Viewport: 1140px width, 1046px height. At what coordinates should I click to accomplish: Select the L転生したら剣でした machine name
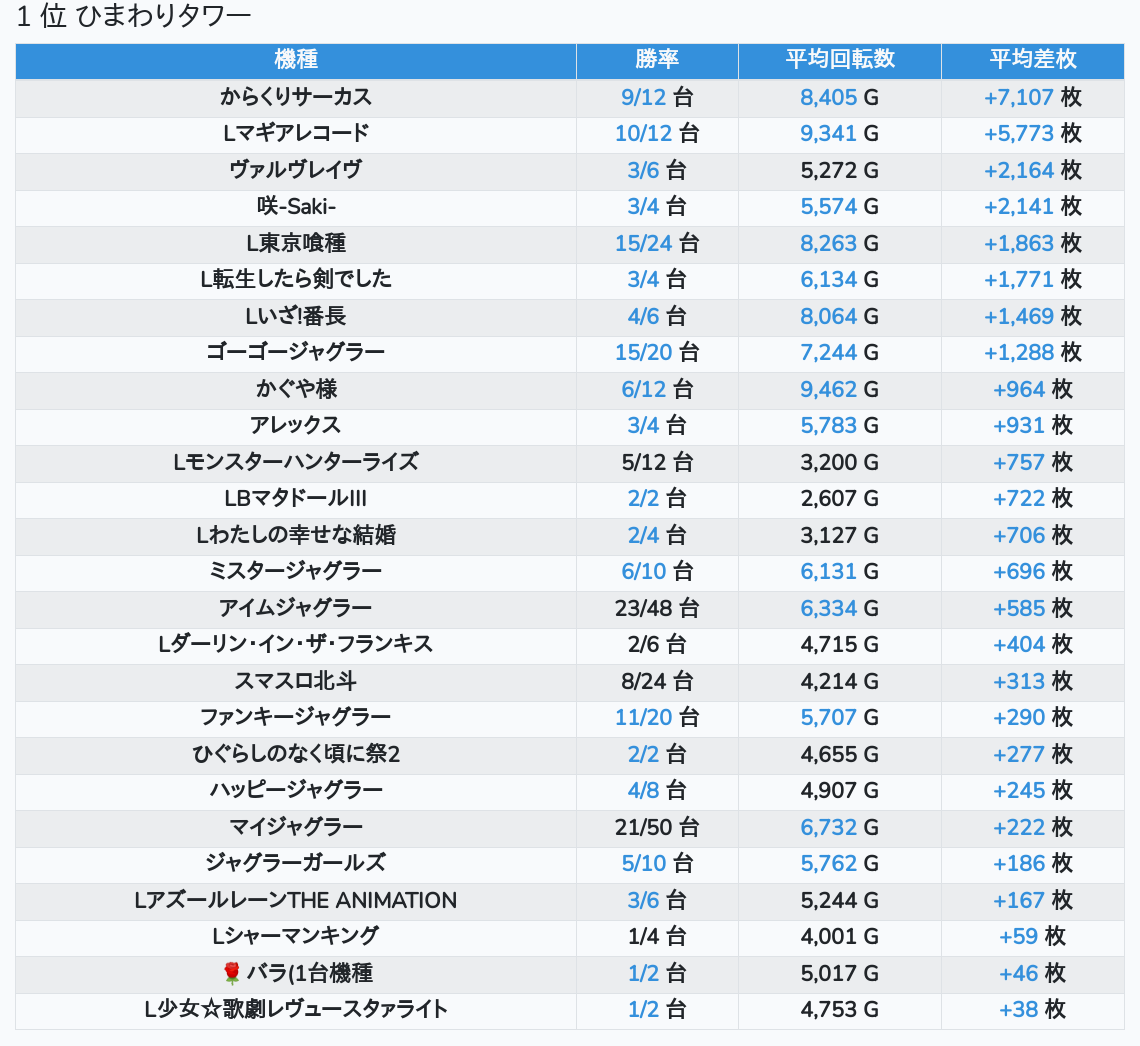(296, 280)
